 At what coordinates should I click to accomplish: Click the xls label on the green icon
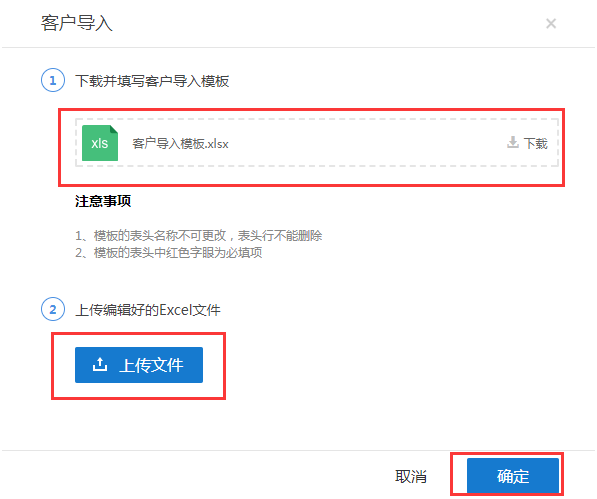100,143
